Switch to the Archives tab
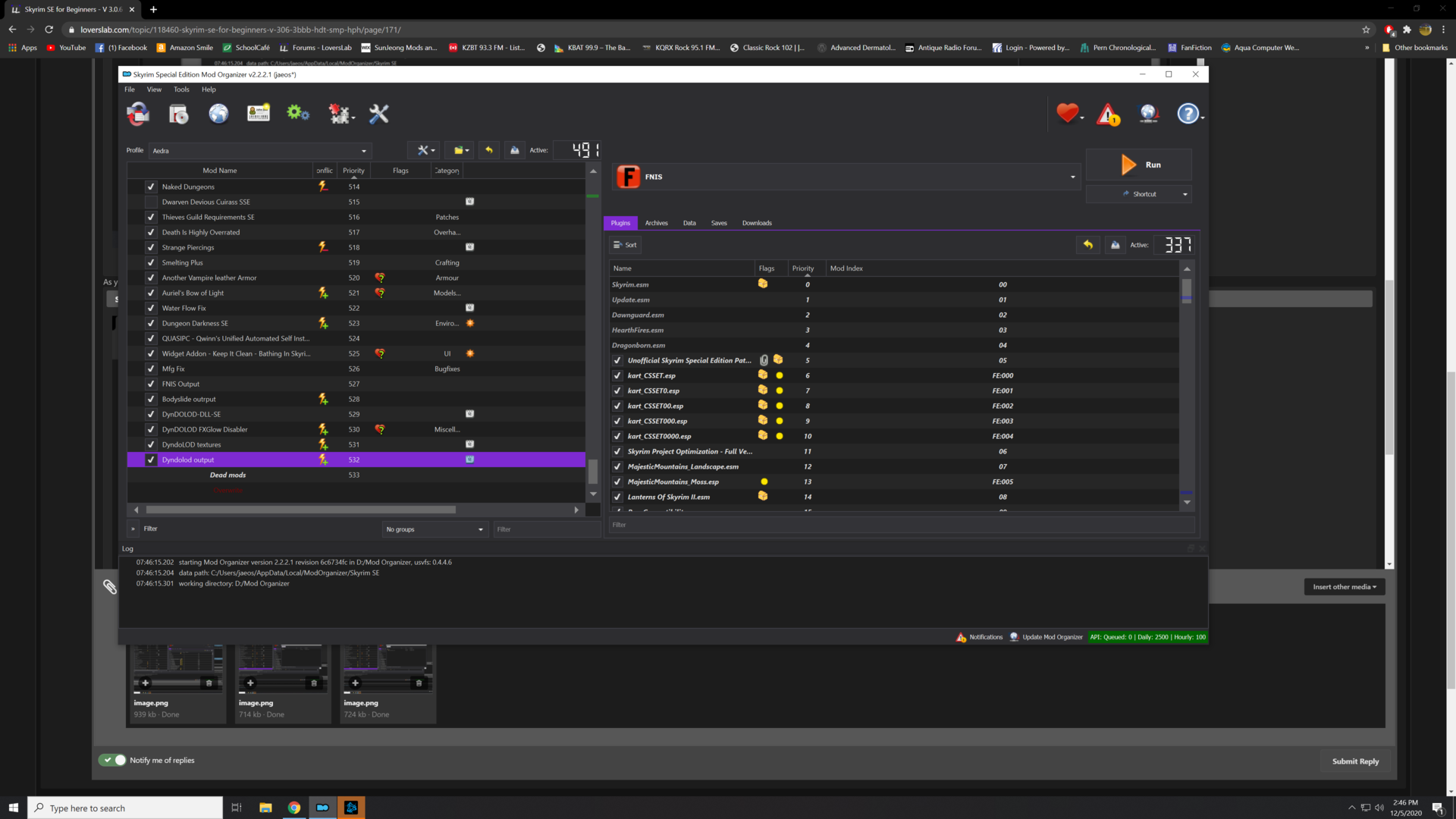This screenshot has width=1456, height=819. pyautogui.click(x=656, y=223)
